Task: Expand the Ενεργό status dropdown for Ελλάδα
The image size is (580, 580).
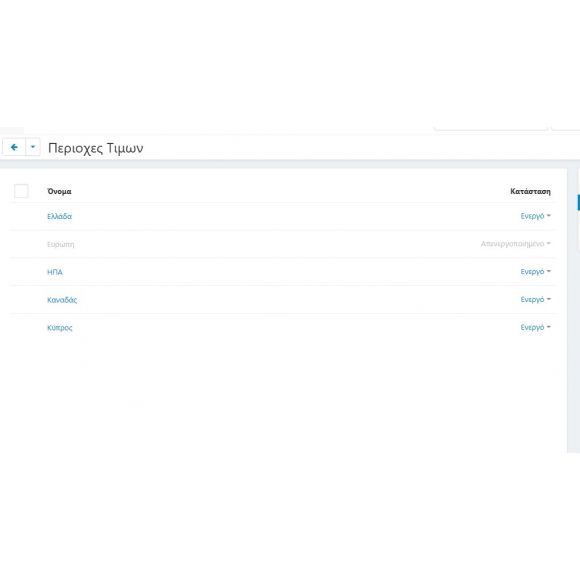Action: [535, 216]
